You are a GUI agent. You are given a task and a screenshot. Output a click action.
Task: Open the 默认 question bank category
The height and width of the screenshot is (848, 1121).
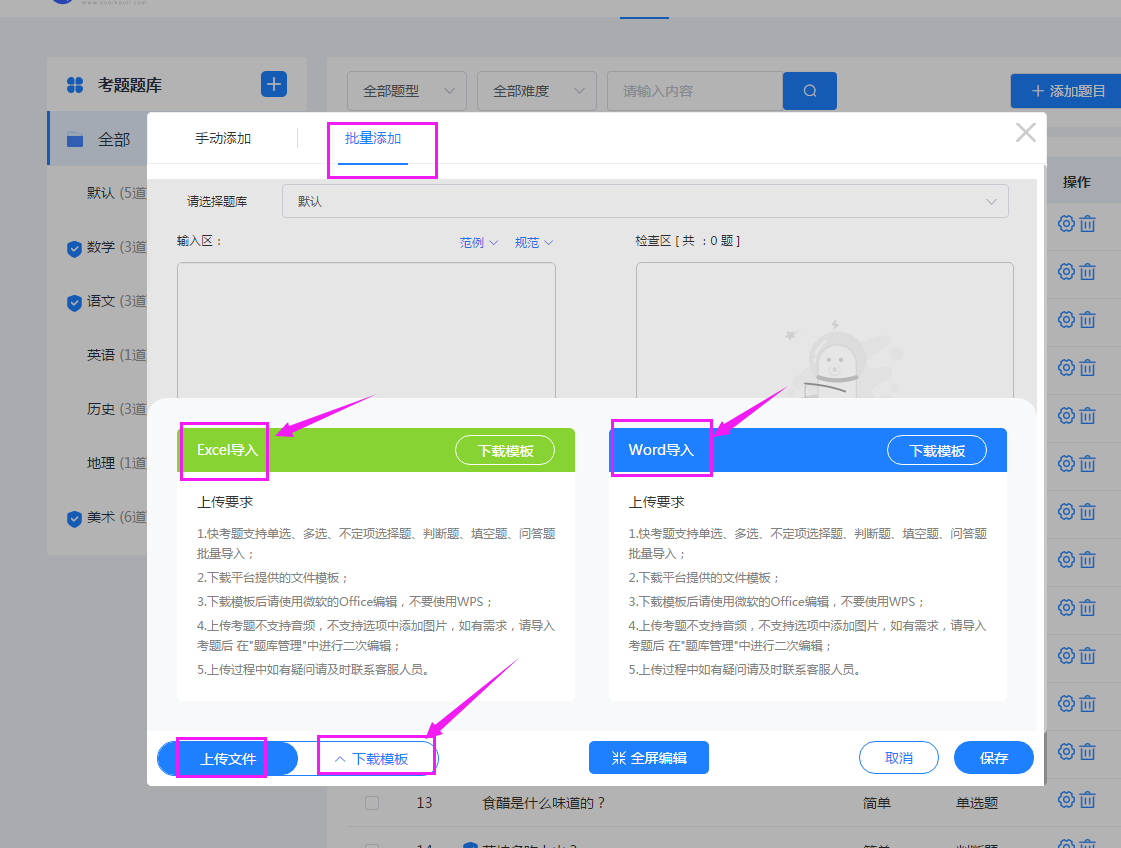[x=116, y=192]
